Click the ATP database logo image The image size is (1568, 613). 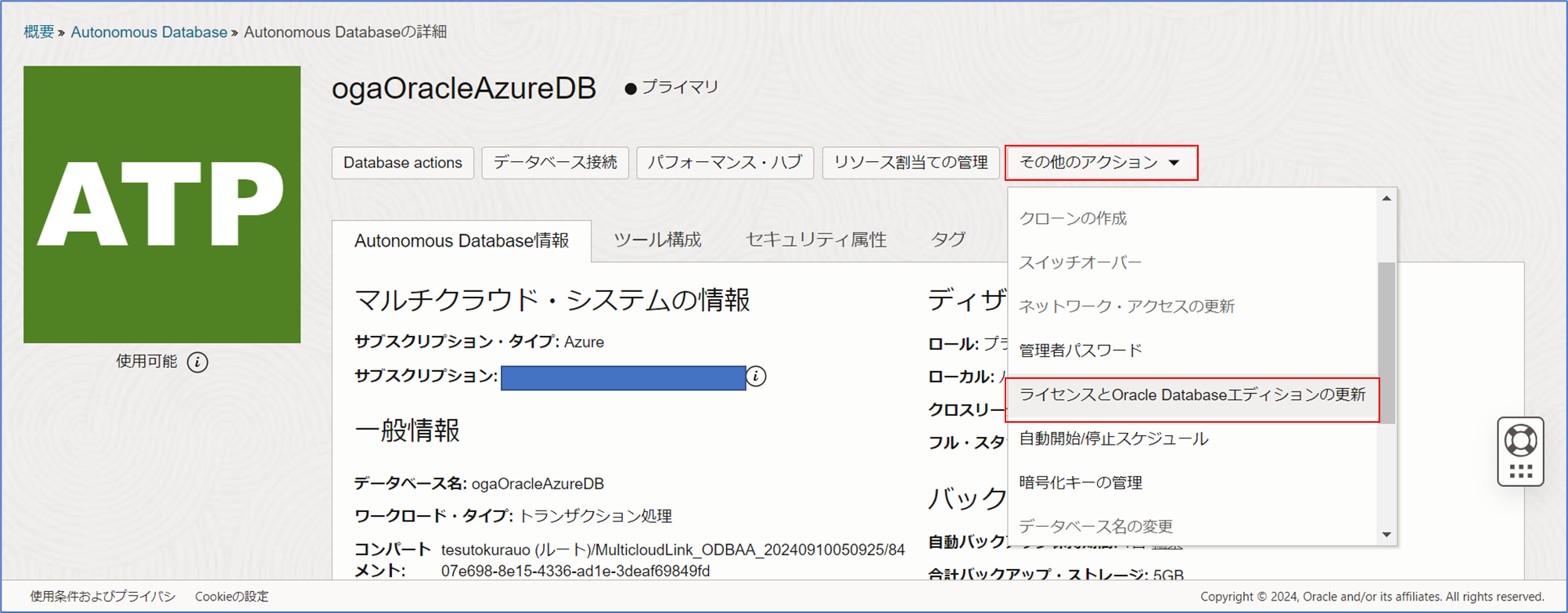coord(162,204)
